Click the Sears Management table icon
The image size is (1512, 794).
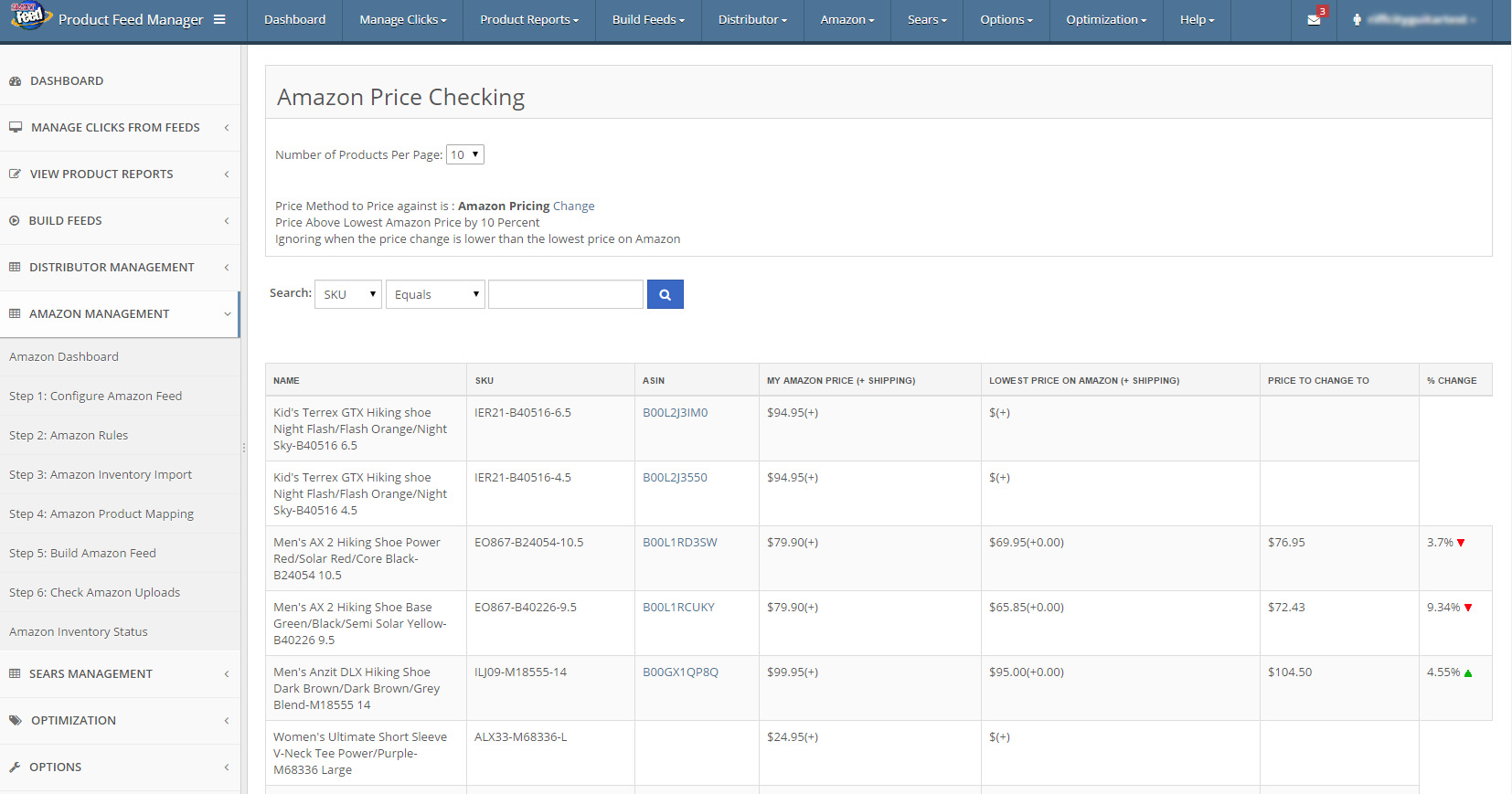point(15,674)
